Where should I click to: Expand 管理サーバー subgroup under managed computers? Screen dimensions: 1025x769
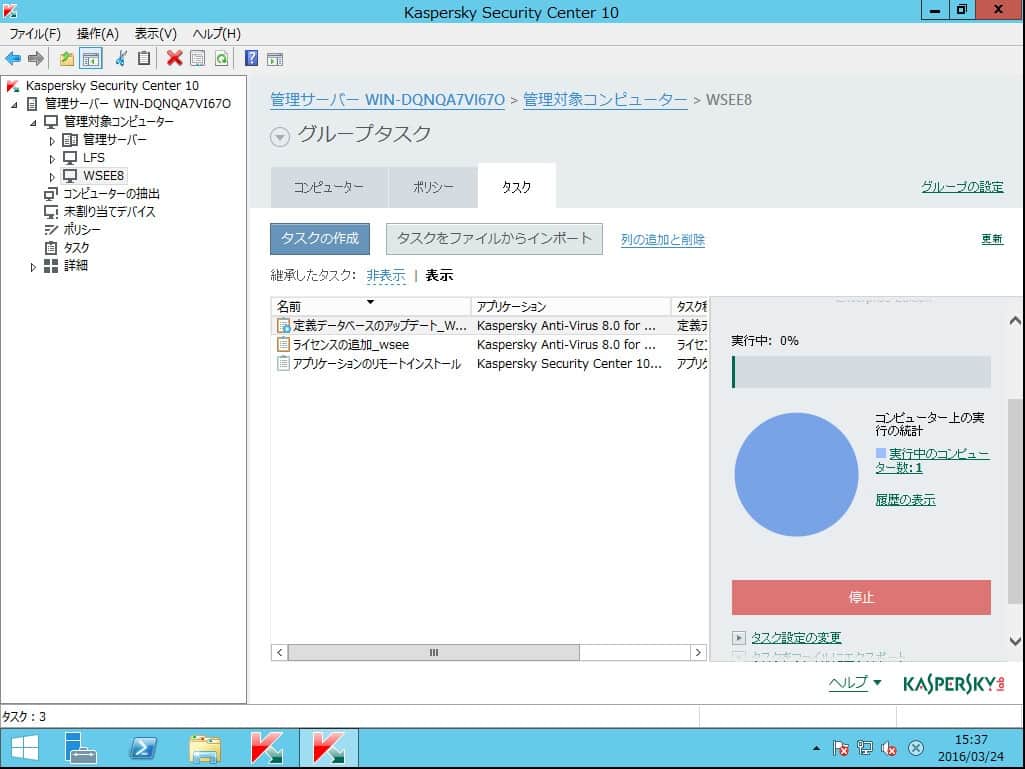point(52,141)
